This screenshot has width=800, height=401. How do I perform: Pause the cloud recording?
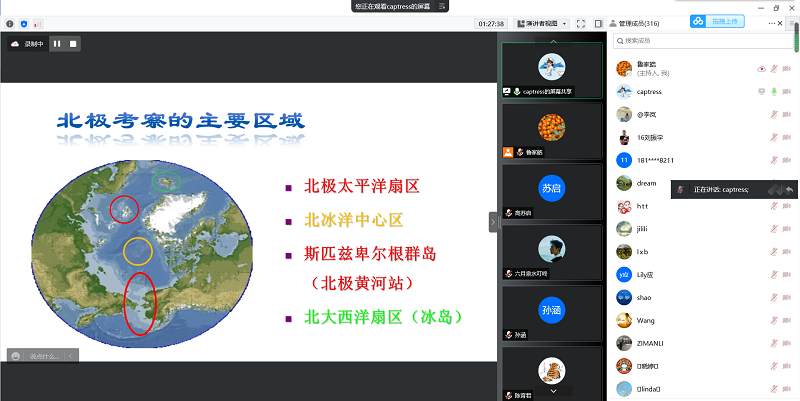pyautogui.click(x=57, y=44)
